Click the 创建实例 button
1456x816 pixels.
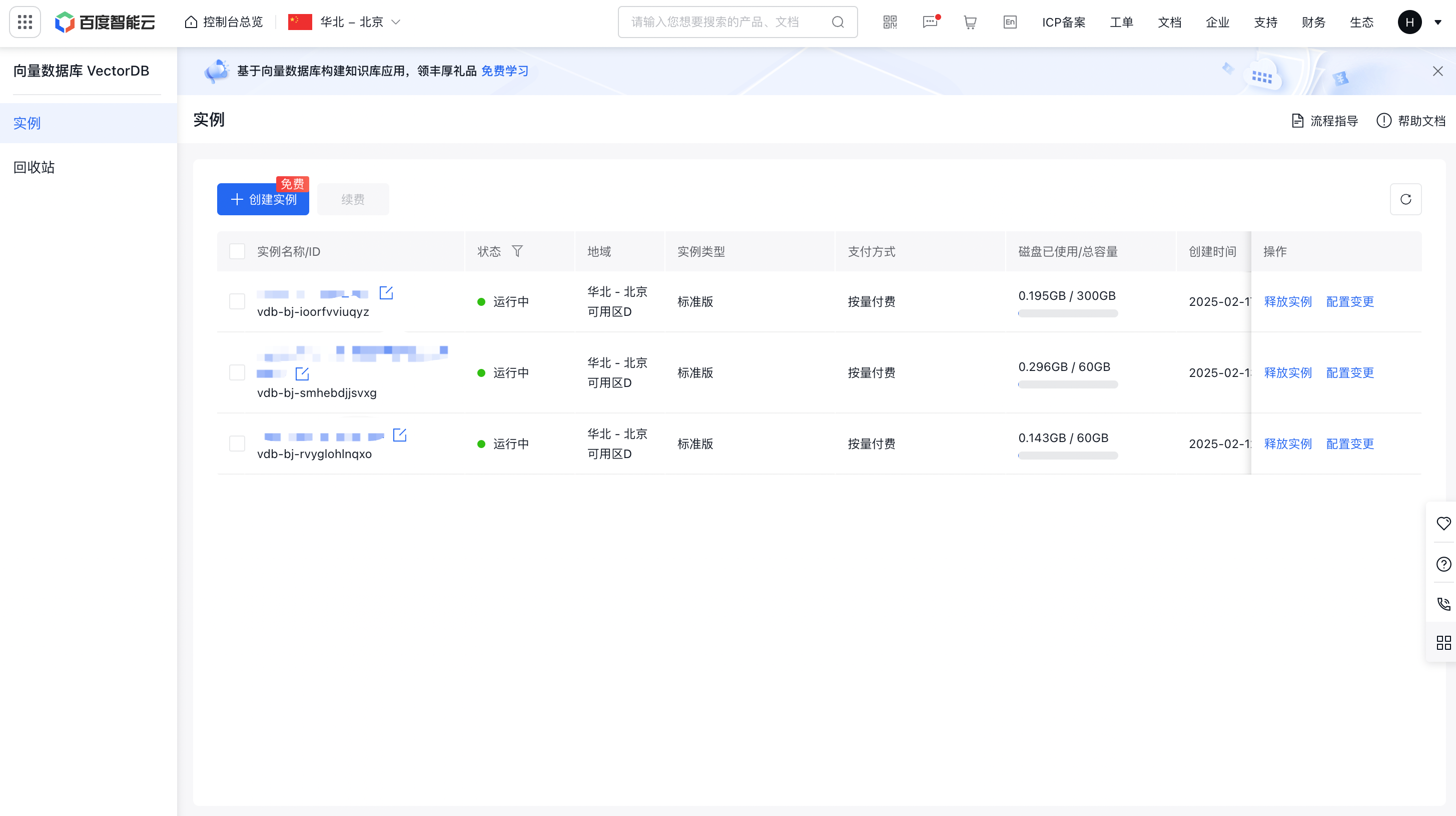263,199
